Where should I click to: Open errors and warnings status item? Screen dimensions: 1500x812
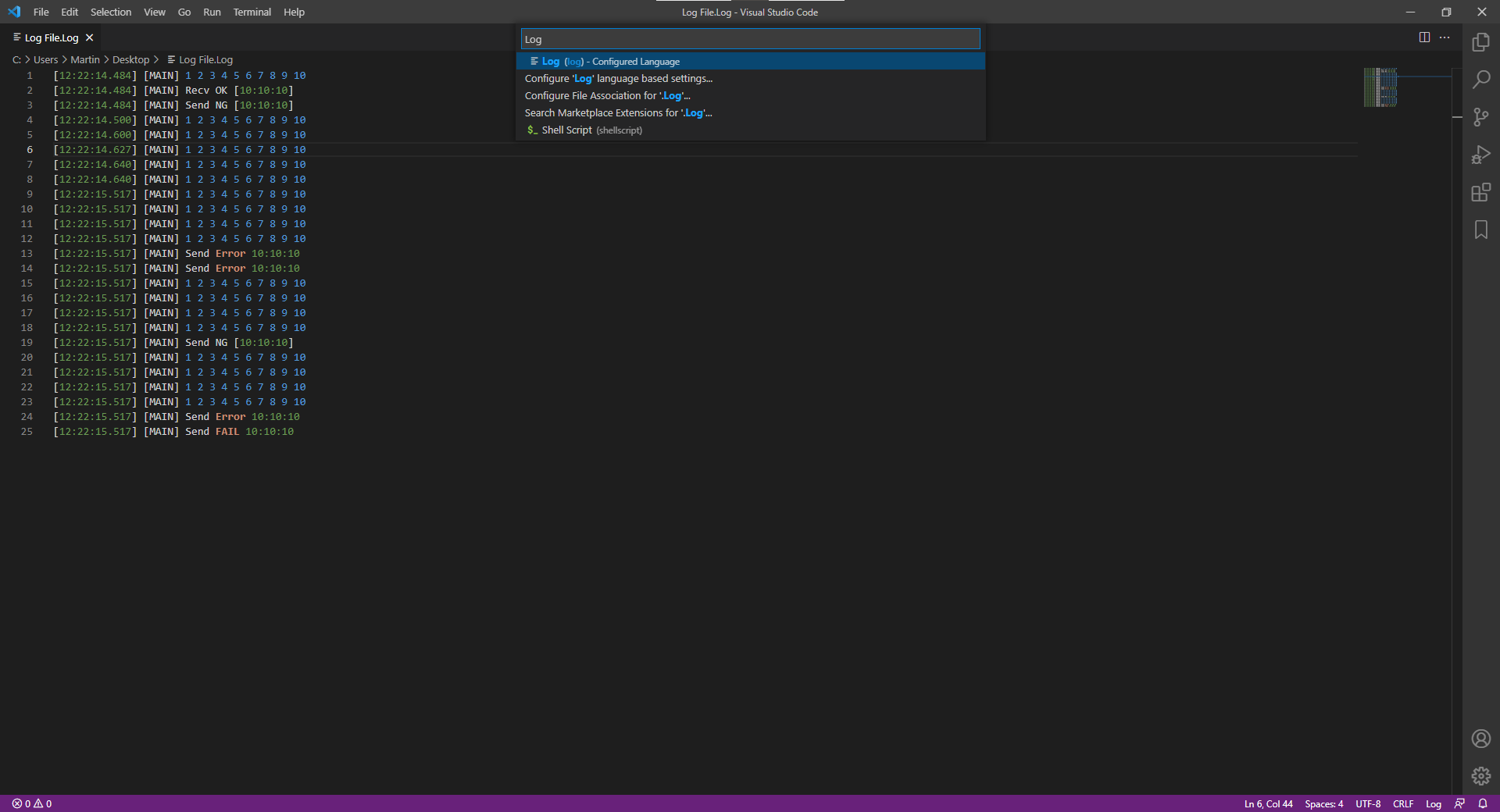(x=32, y=803)
